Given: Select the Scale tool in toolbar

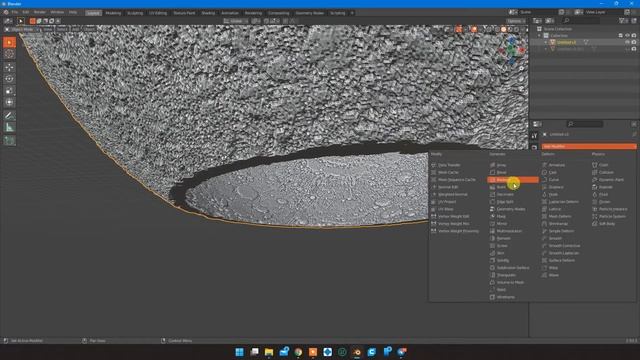Looking at the screenshot, I should click(x=9, y=91).
